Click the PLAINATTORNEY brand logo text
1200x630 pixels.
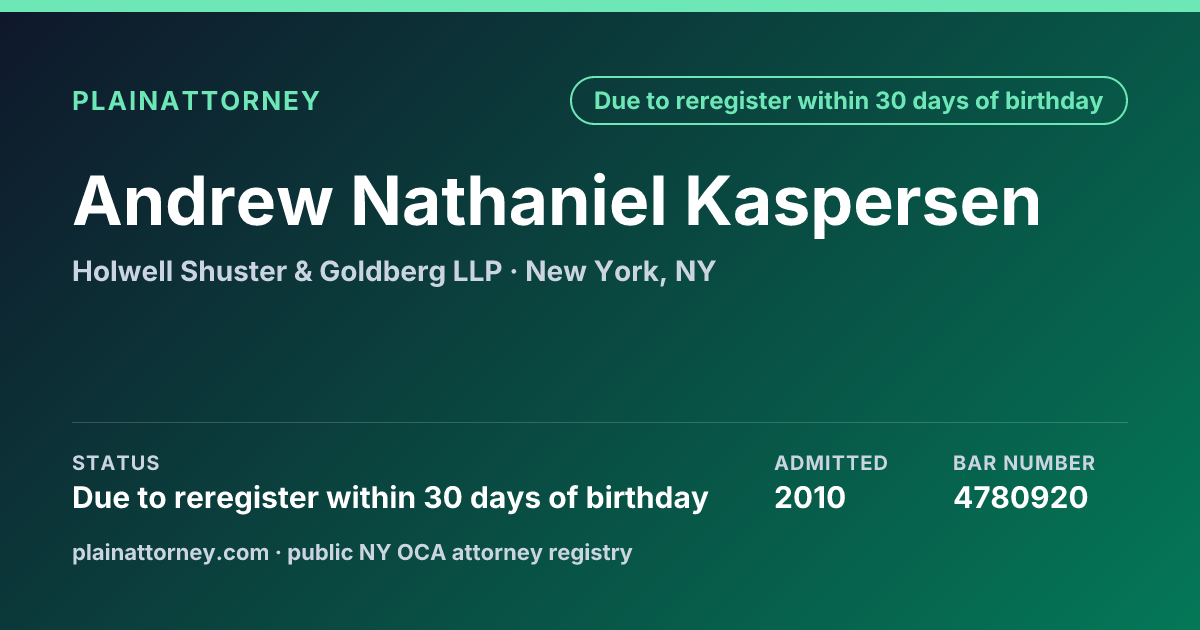pos(196,101)
